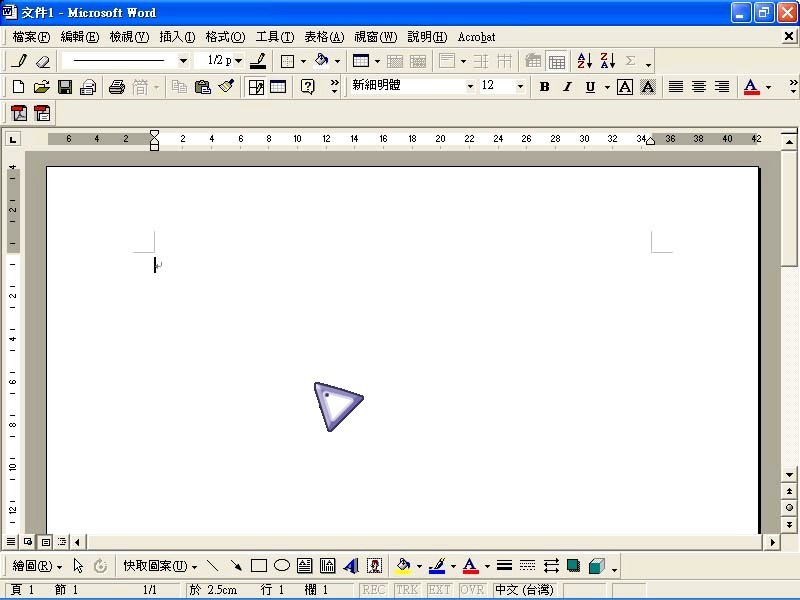Viewport: 800px width, 600px height.
Task: Open the line weight 1/2 p dropdown
Action: pos(238,61)
